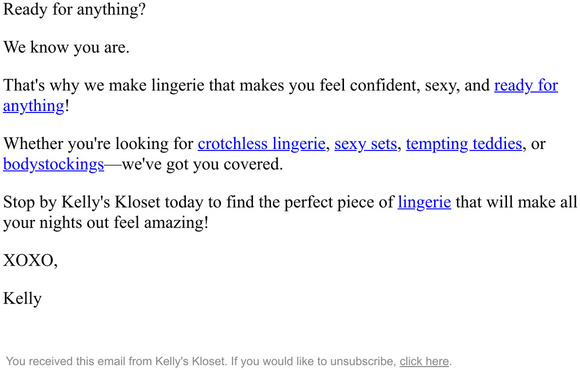Click "we've got you covered" text

coord(202,164)
